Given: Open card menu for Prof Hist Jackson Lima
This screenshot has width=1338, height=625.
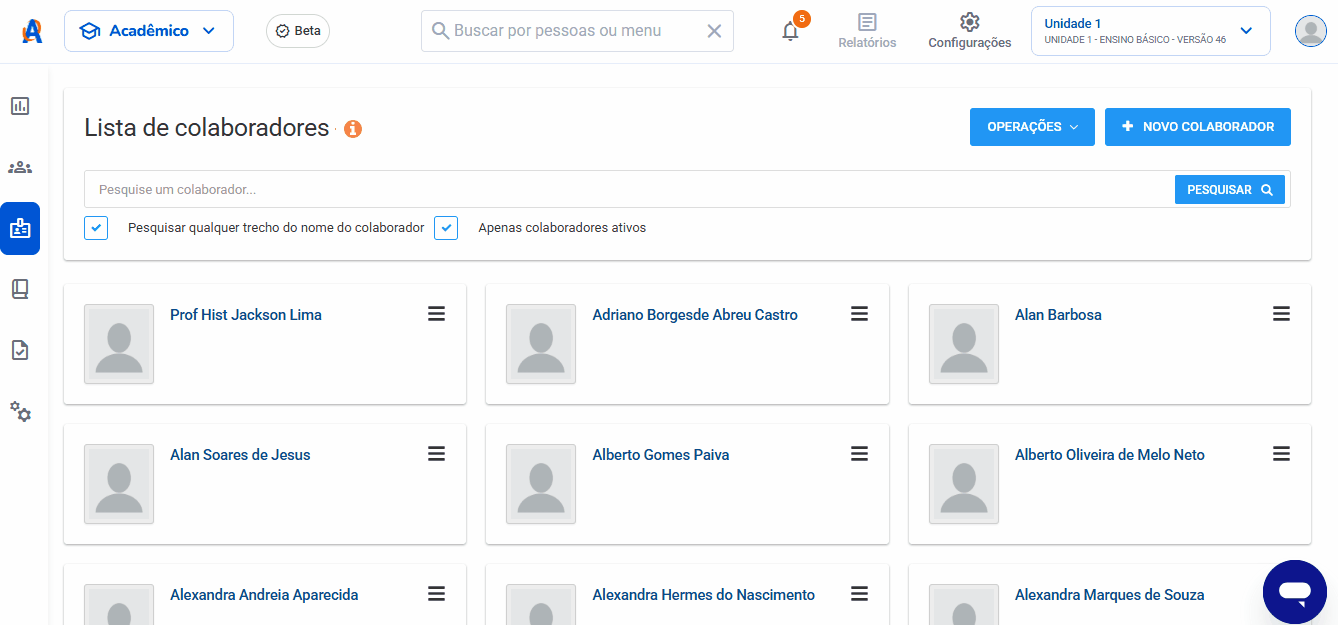Looking at the screenshot, I should point(436,313).
